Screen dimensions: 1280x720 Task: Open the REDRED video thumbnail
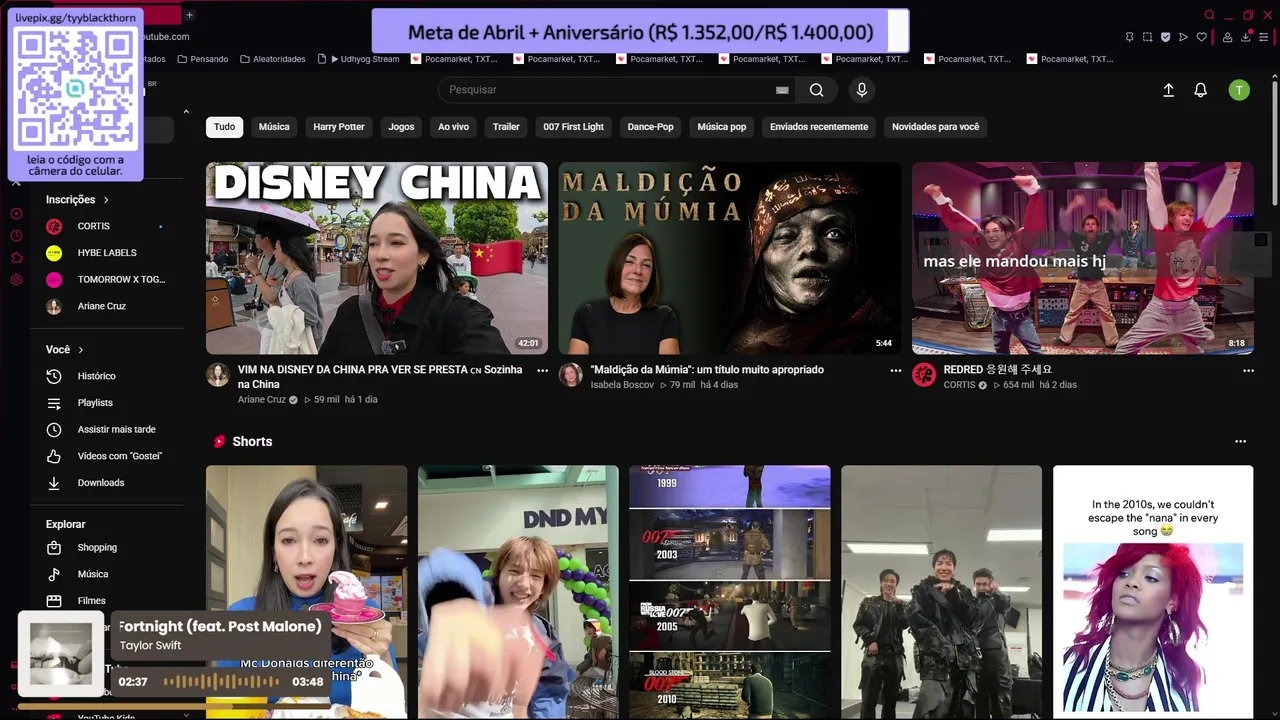(1083, 258)
